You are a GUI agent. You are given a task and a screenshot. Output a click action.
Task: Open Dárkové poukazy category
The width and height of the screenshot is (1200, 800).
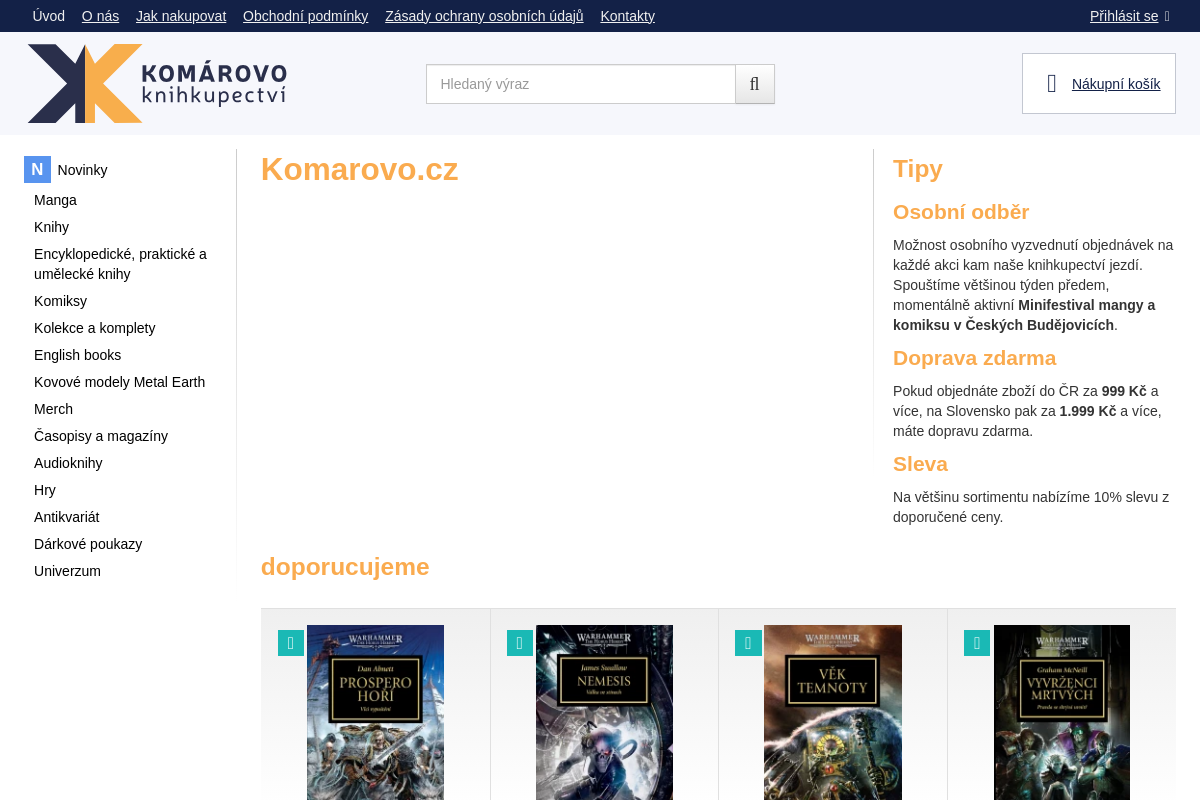(88, 544)
